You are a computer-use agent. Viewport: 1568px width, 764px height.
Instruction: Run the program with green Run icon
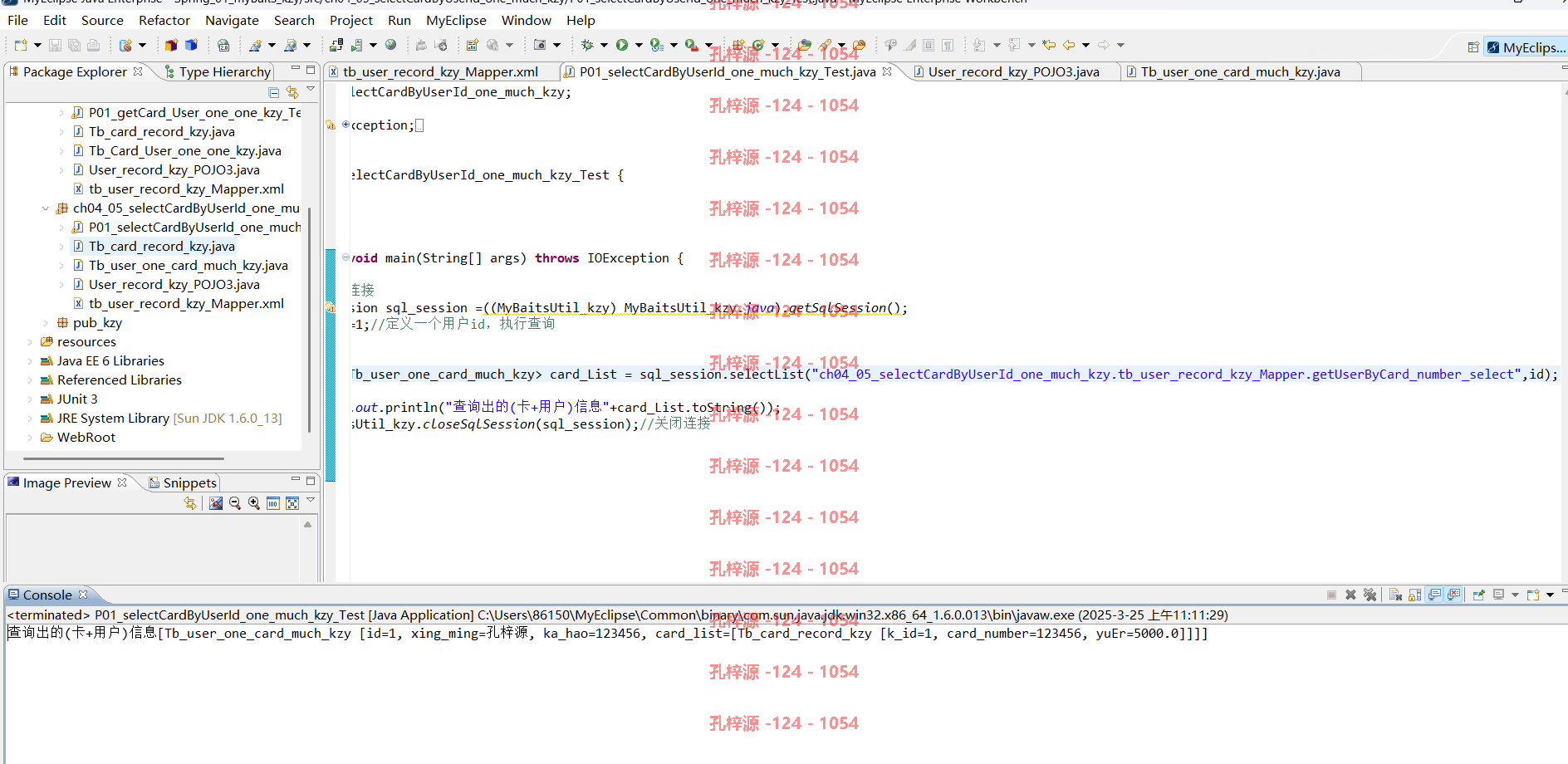coord(622,45)
